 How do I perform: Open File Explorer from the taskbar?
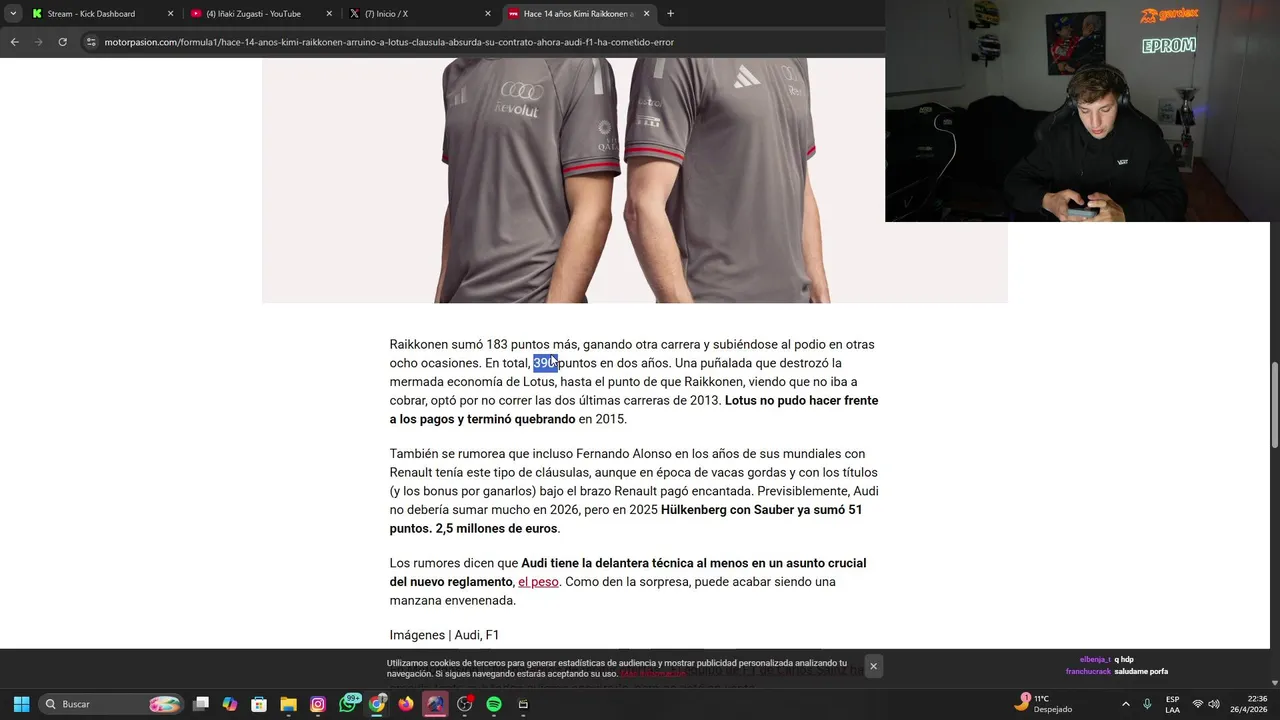(288, 704)
